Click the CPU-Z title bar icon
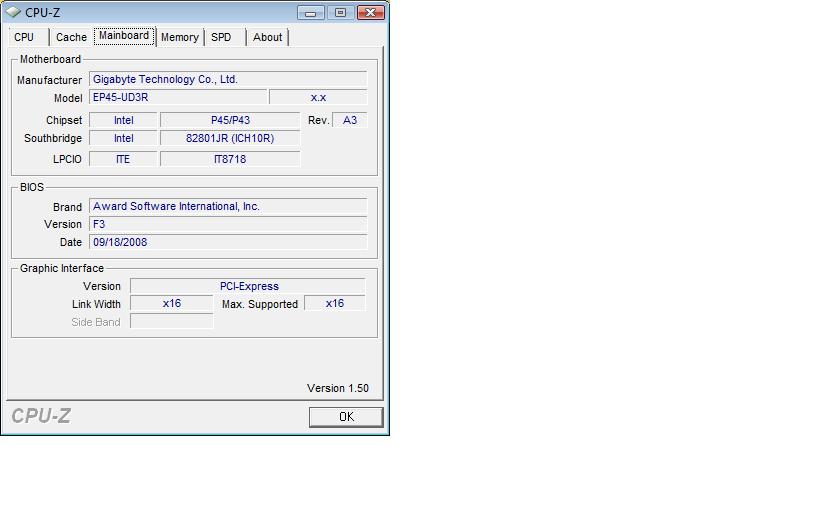The height and width of the screenshot is (525, 840). point(13,12)
